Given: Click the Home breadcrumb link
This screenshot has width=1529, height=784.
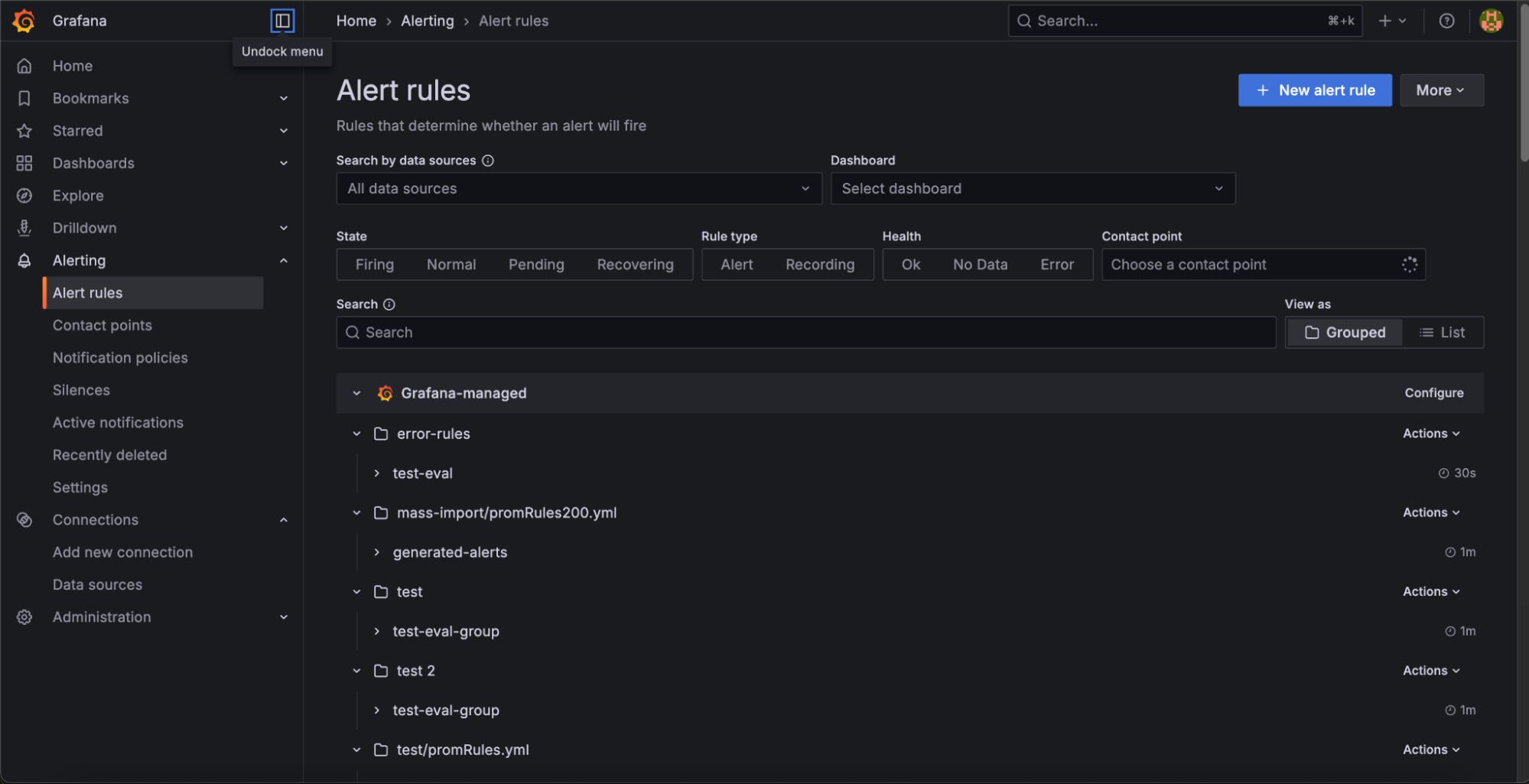Looking at the screenshot, I should pyautogui.click(x=356, y=21).
